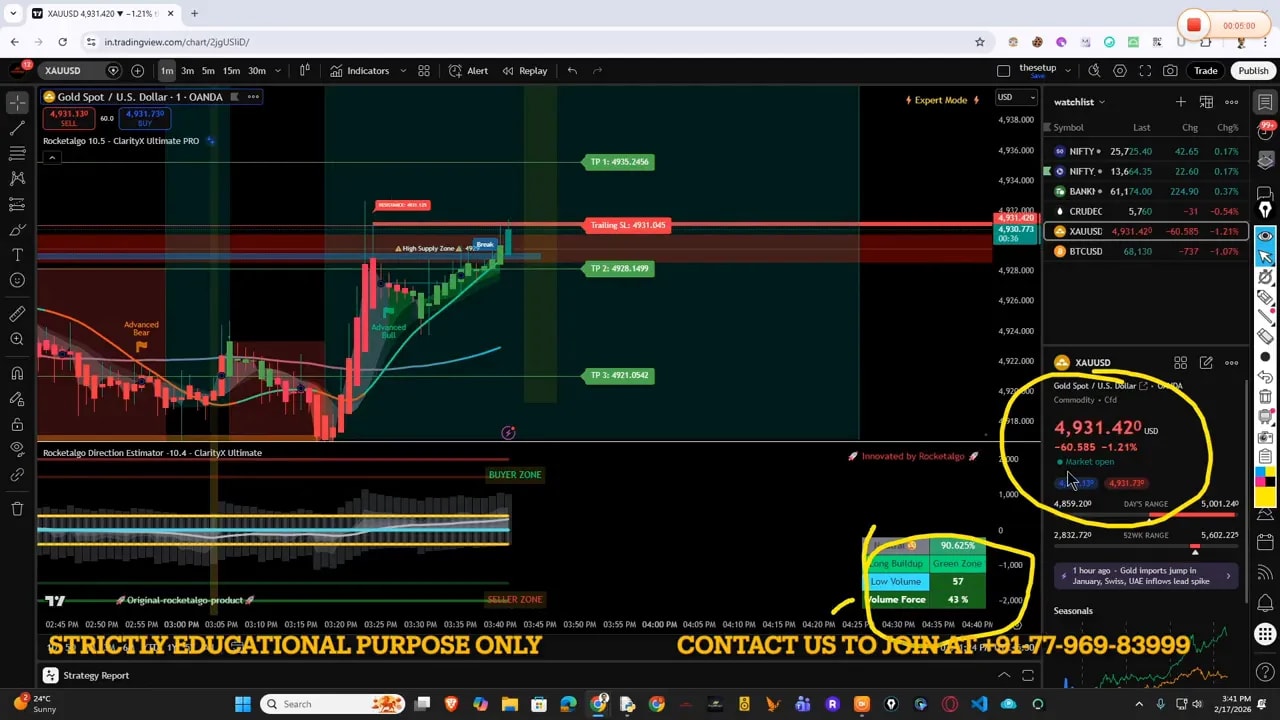Switch to the 15m timeframe
Image resolution: width=1280 pixels, height=720 pixels.
[231, 71]
